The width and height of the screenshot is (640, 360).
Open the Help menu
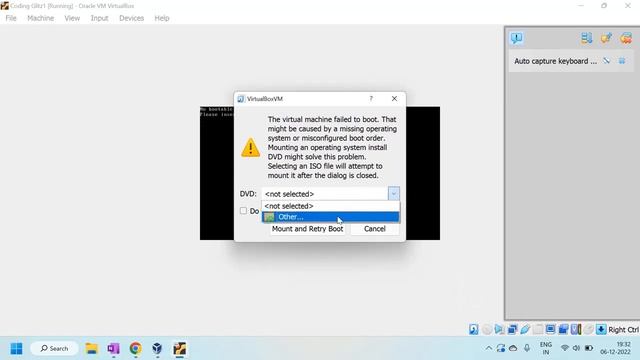point(162,18)
